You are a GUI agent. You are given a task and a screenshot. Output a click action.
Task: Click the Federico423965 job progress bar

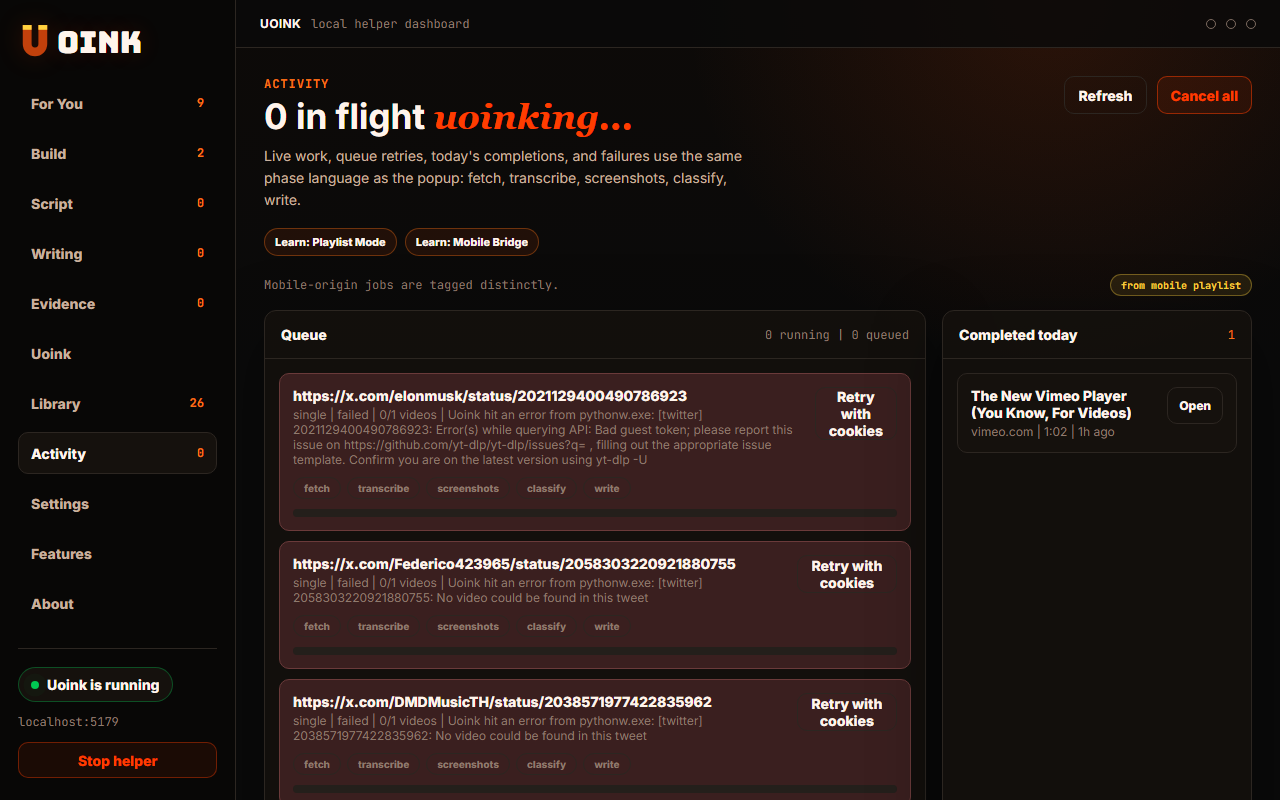coord(595,651)
